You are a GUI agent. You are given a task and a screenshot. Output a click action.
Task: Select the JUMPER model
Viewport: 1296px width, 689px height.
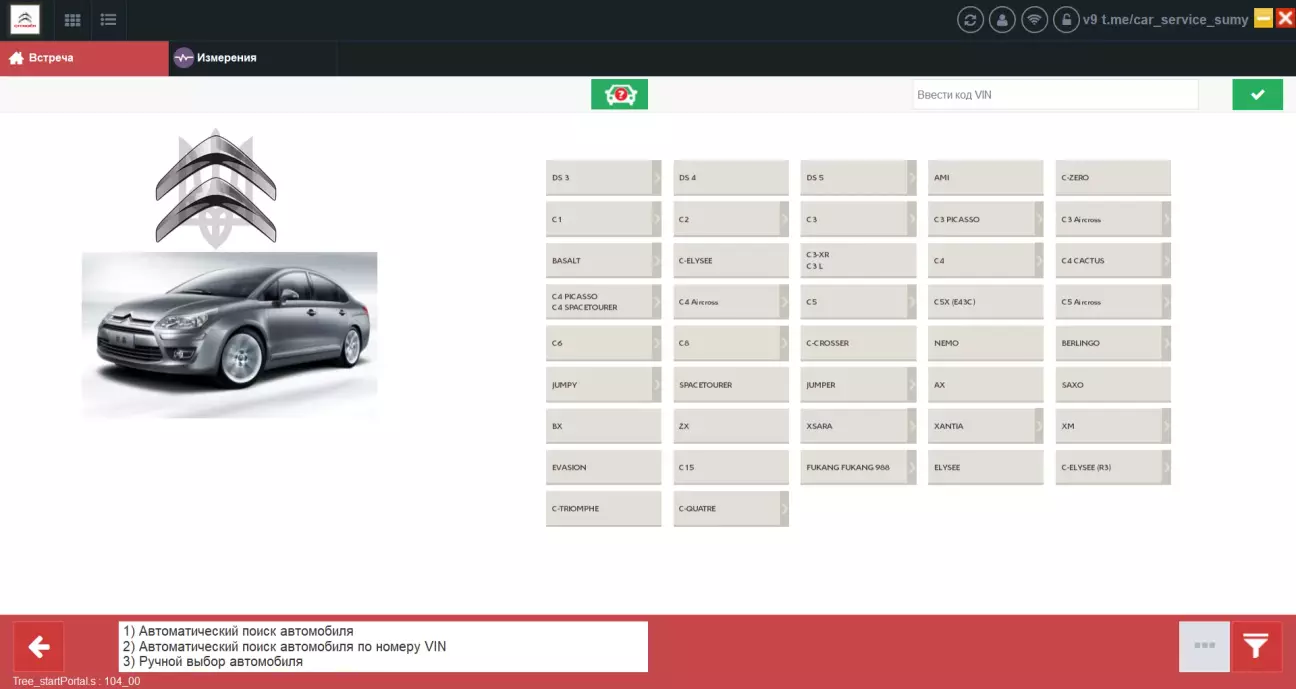(x=858, y=385)
